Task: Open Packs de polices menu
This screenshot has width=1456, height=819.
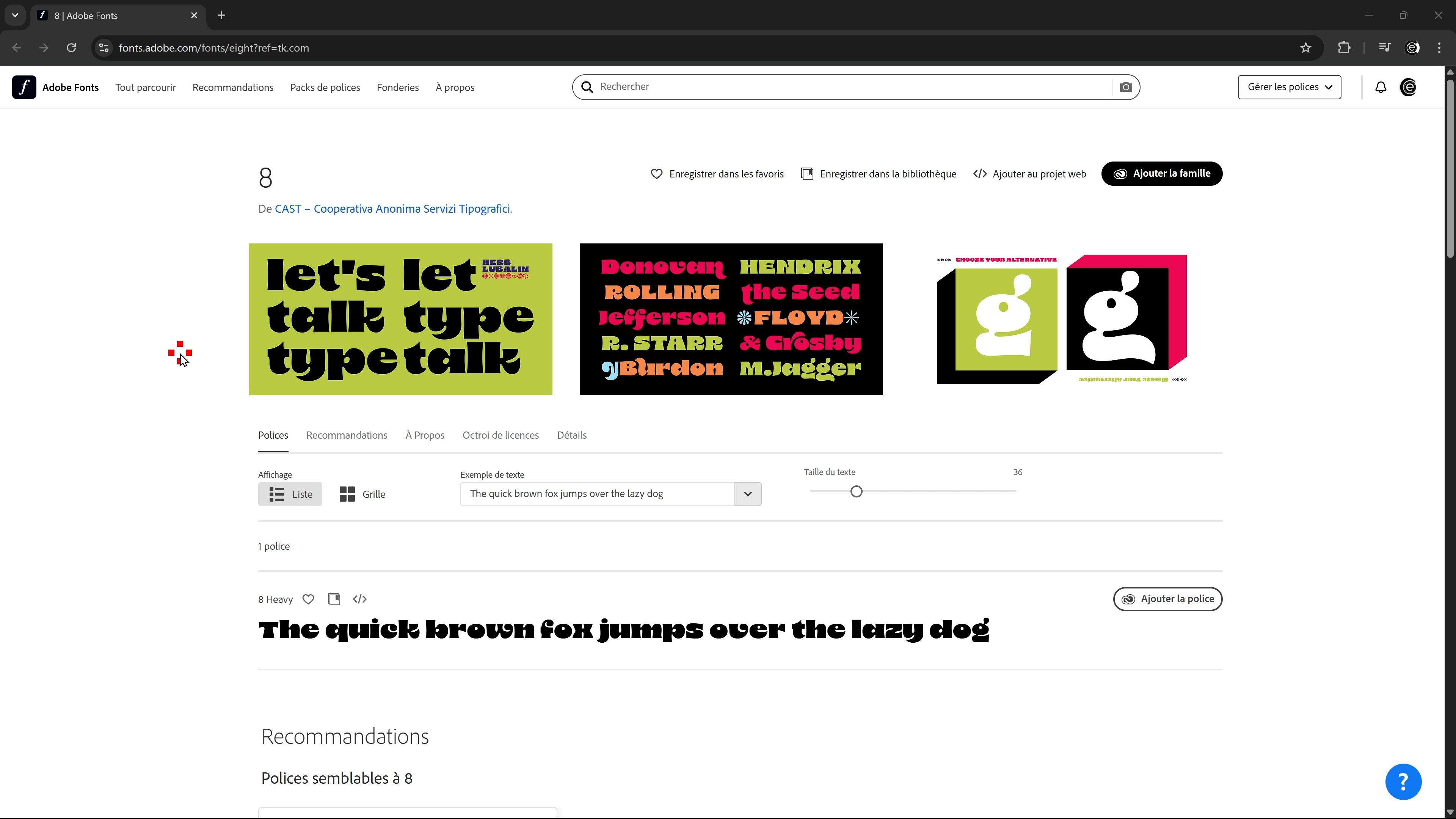Action: [325, 88]
